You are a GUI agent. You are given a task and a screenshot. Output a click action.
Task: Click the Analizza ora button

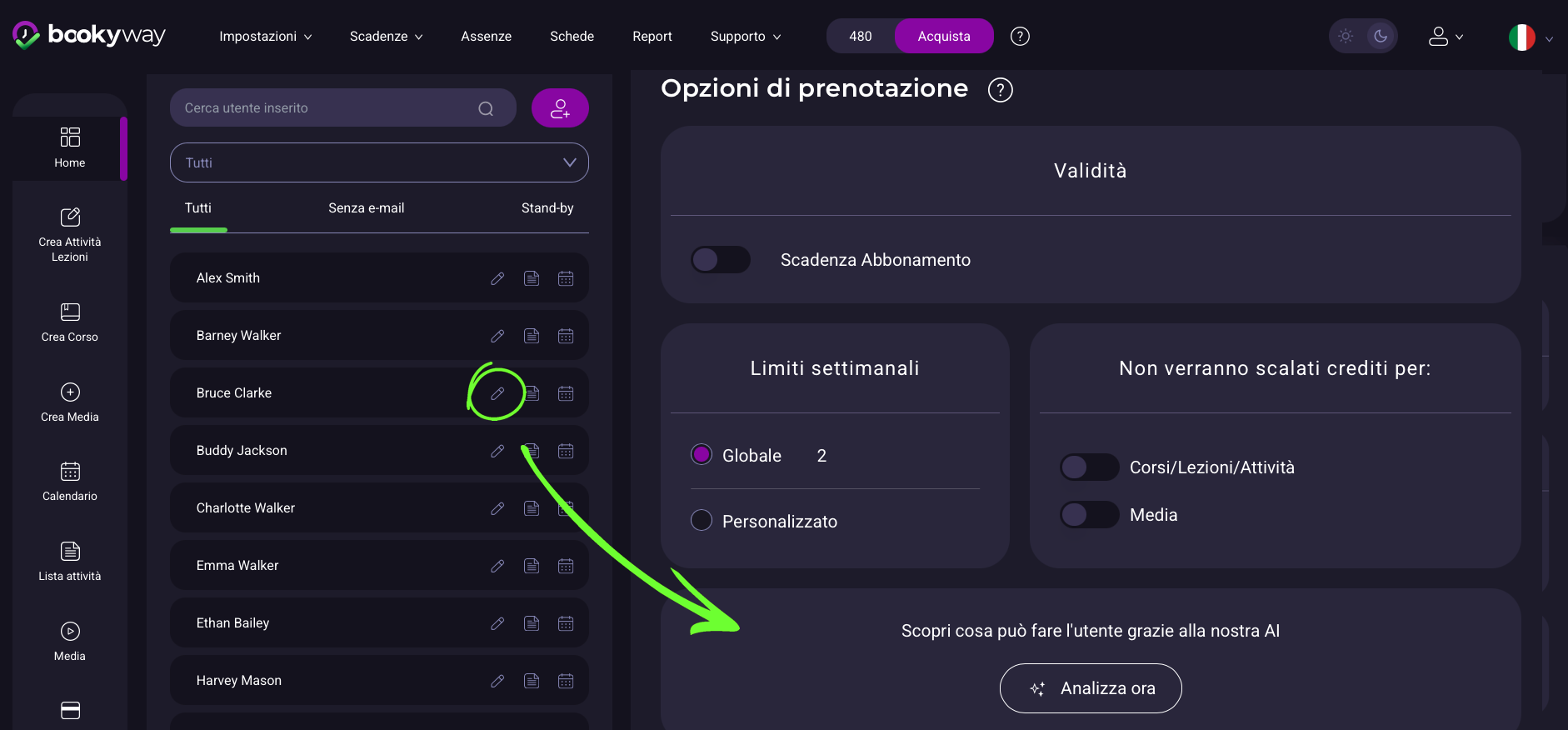point(1090,688)
